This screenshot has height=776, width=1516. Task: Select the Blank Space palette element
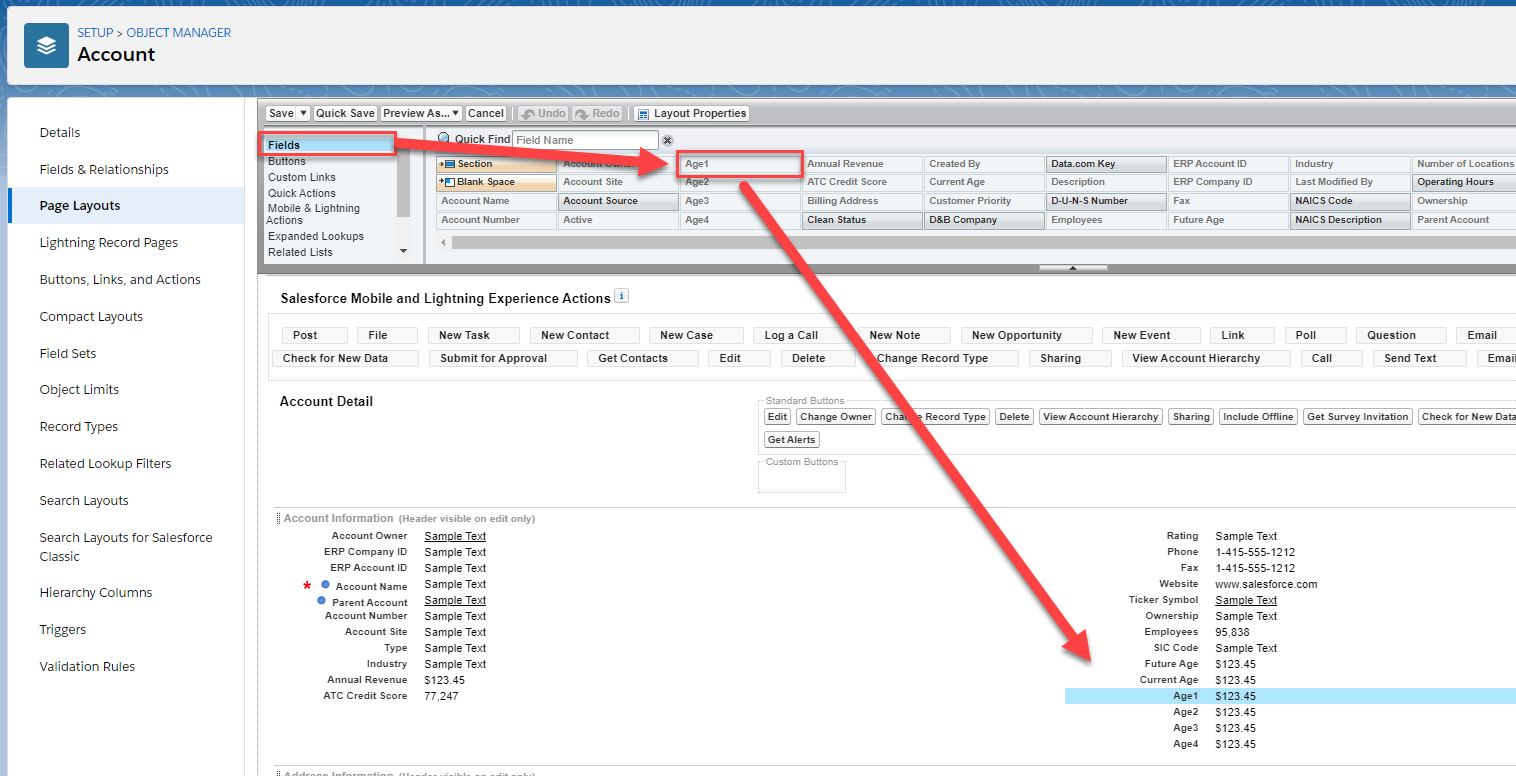[x=496, y=182]
